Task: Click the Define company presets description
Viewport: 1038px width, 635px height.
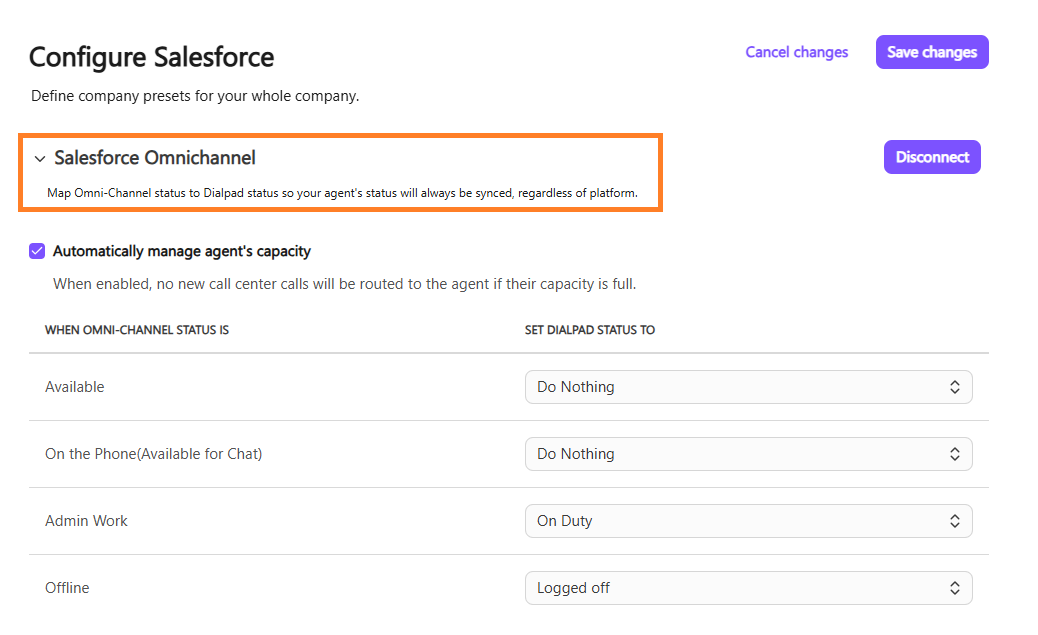Action: tap(195, 96)
